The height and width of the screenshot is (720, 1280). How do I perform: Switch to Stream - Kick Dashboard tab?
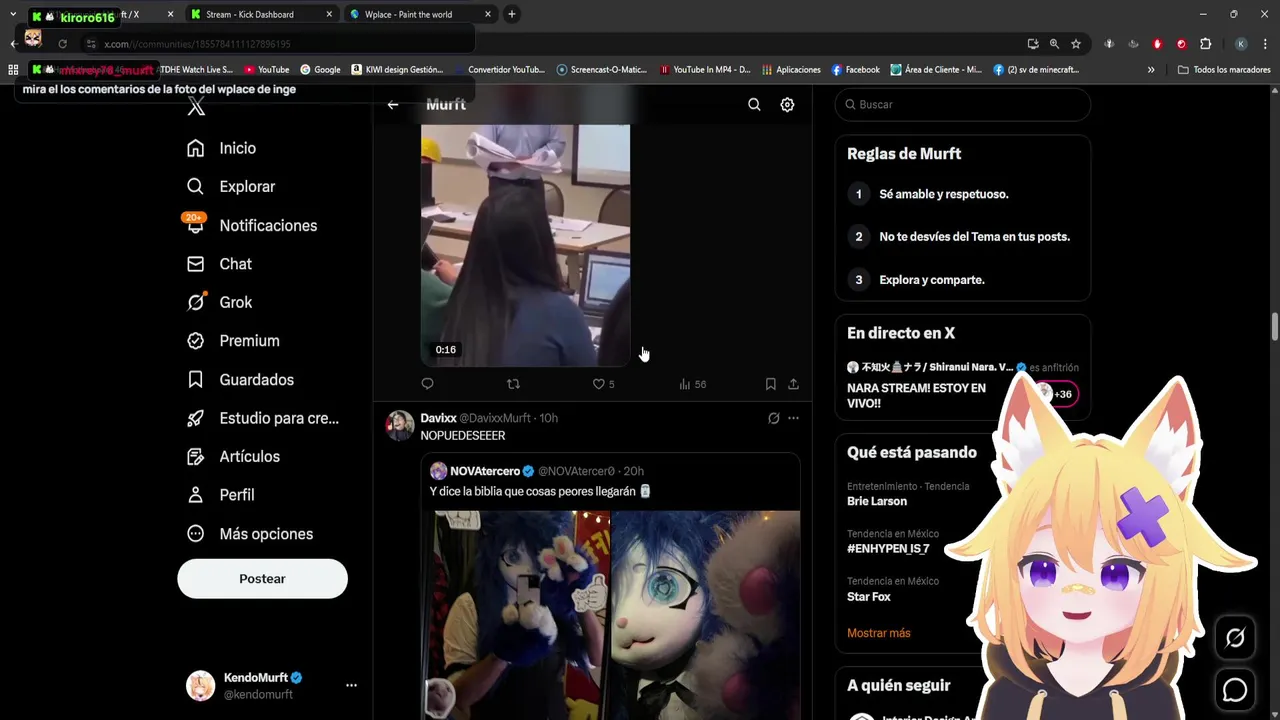pyautogui.click(x=250, y=14)
